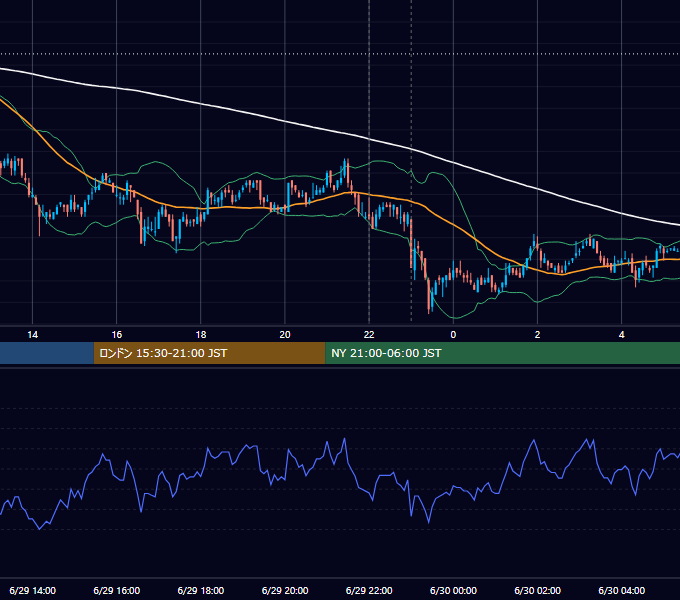
Task: Click the 6/29 18:00 date label
Action: point(201,590)
